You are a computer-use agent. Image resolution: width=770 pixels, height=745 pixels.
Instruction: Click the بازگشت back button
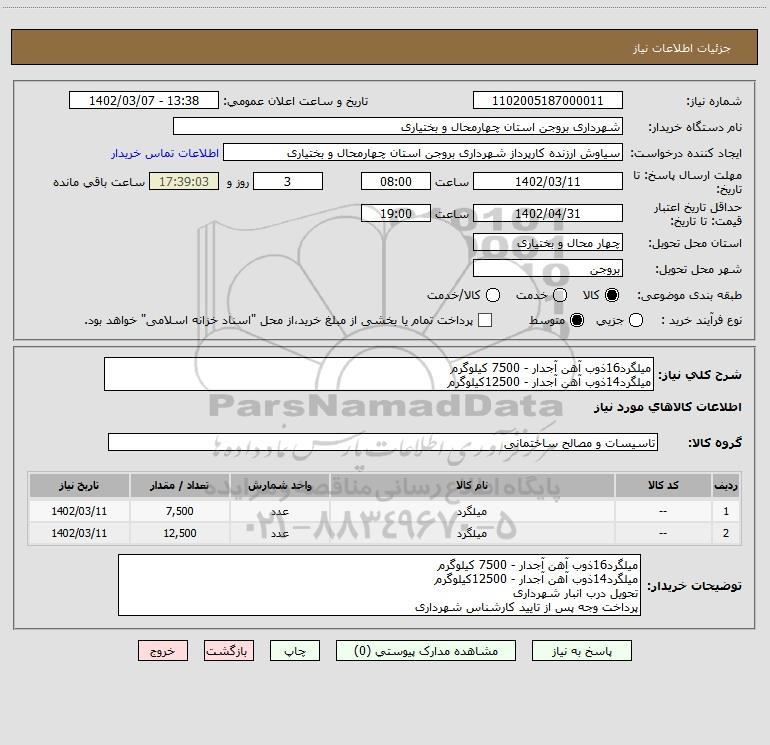[229, 651]
